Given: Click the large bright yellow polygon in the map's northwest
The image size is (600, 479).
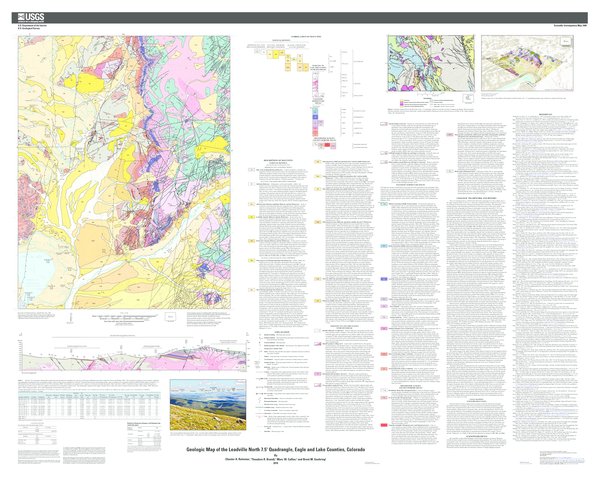Looking at the screenshot, I should pos(90,81).
